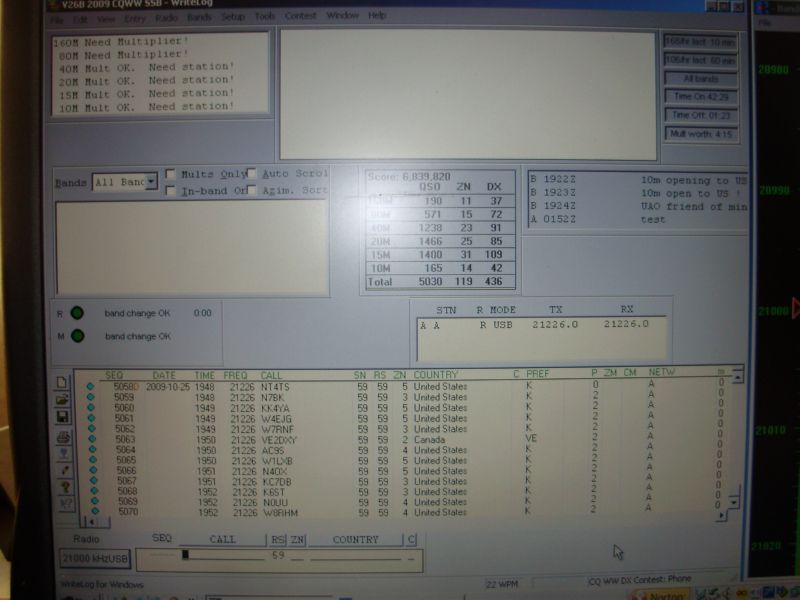Open the Radio menu
800x600 pixels.
click(x=166, y=16)
